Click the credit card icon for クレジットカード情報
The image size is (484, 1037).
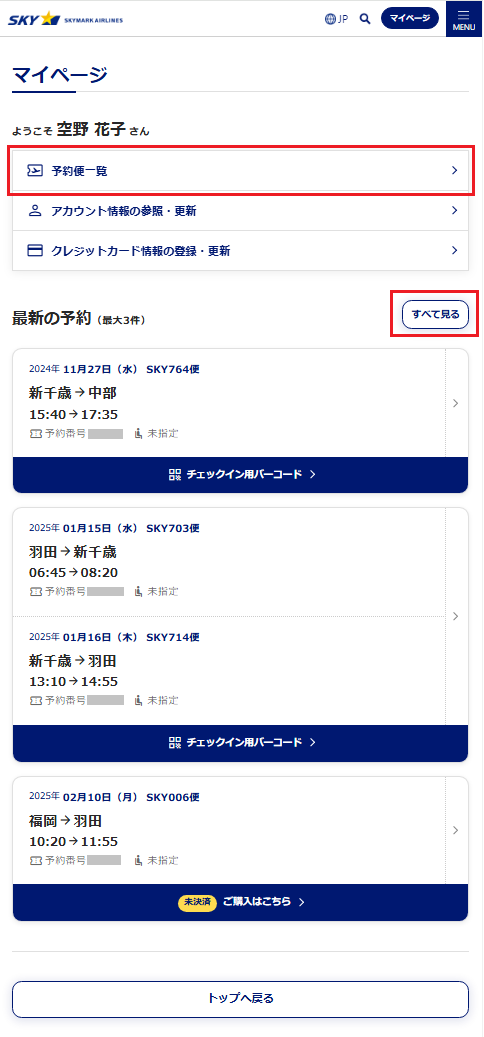pyautogui.click(x=35, y=251)
